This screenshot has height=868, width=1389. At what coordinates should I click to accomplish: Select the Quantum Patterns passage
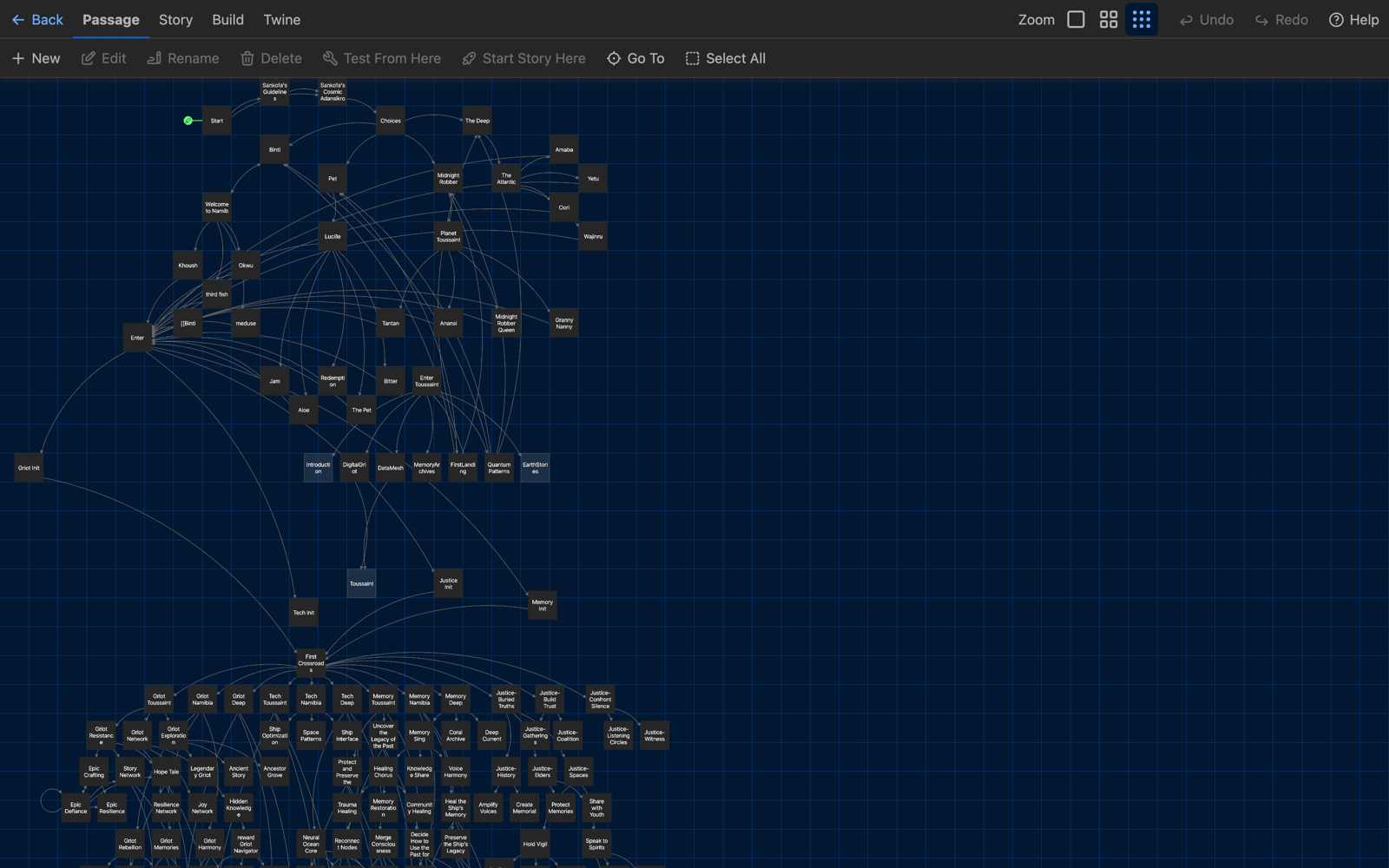(x=499, y=468)
